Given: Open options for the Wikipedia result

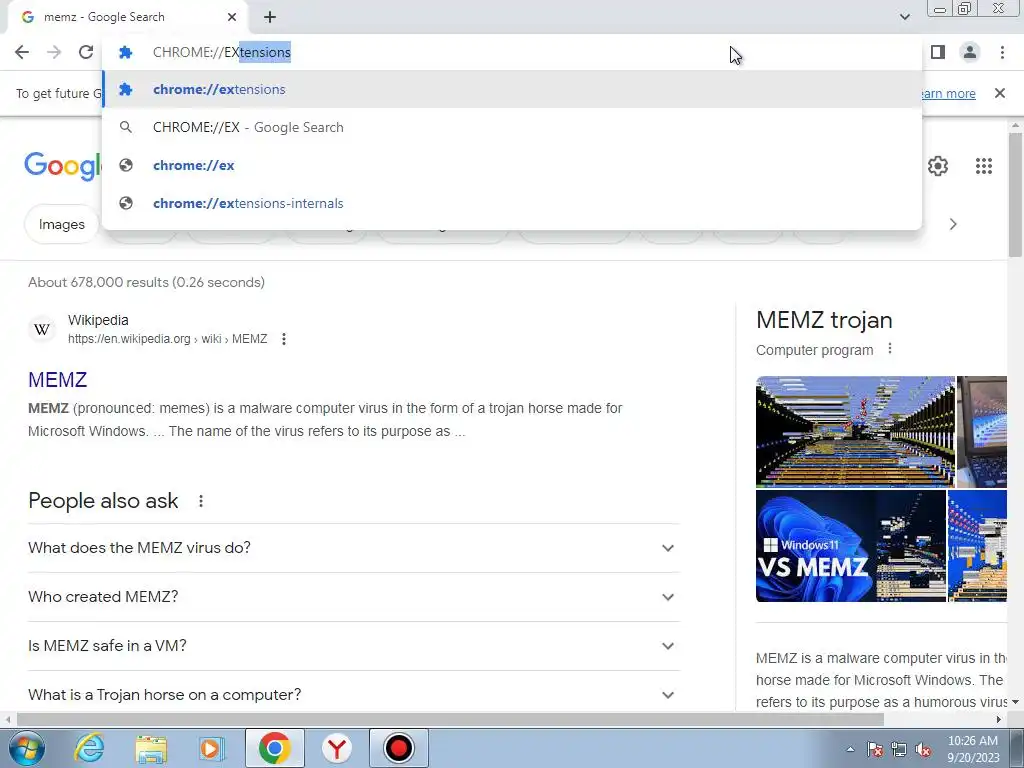Looking at the screenshot, I should coord(283,339).
